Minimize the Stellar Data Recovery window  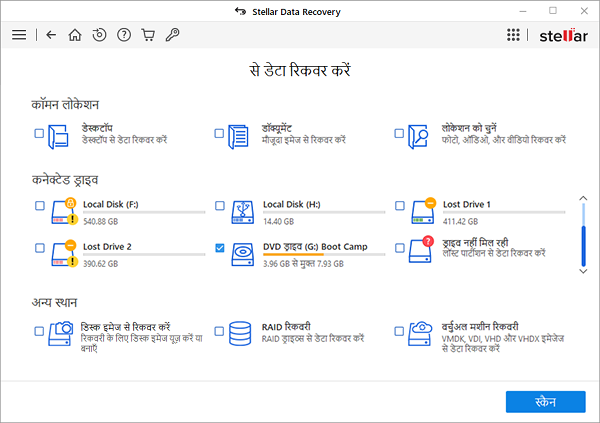click(523, 11)
